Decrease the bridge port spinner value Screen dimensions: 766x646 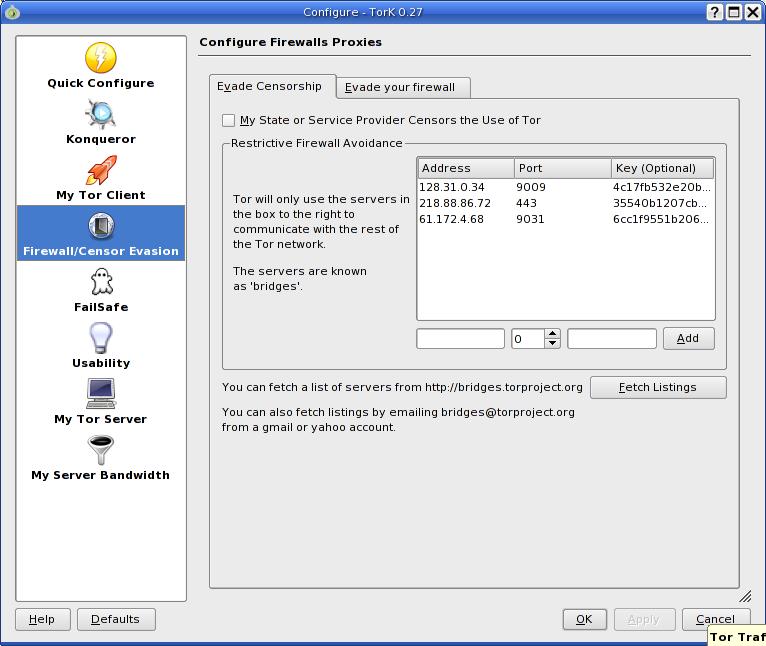(x=552, y=343)
